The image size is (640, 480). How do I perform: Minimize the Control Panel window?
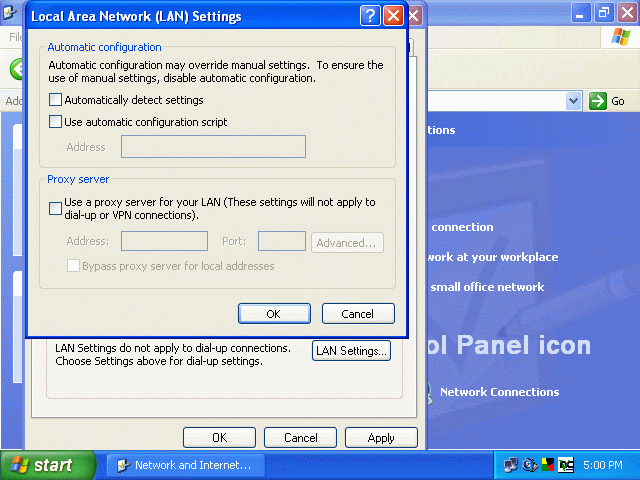pyautogui.click(x=580, y=13)
